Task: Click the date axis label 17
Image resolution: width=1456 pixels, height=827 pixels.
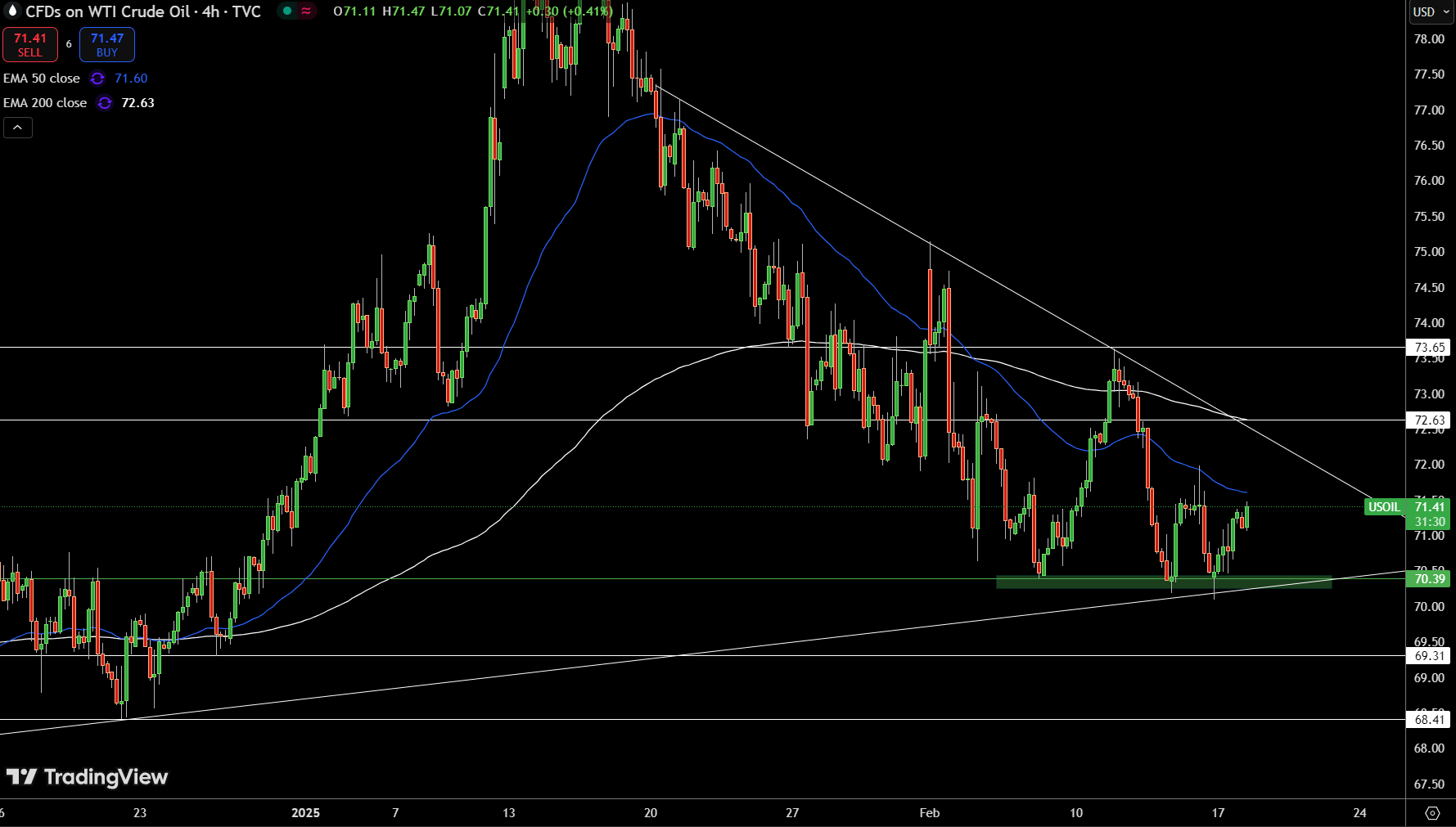Action: tap(1218, 813)
